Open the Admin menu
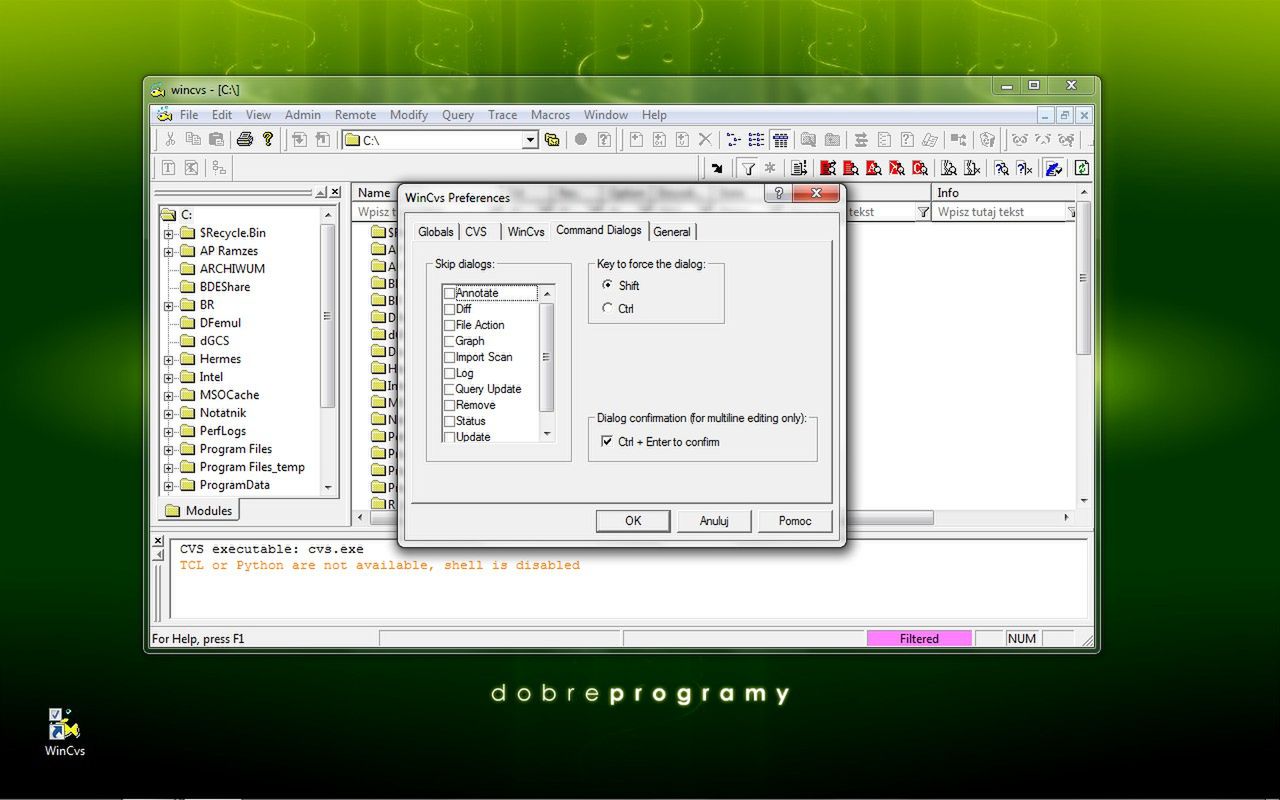 click(303, 115)
